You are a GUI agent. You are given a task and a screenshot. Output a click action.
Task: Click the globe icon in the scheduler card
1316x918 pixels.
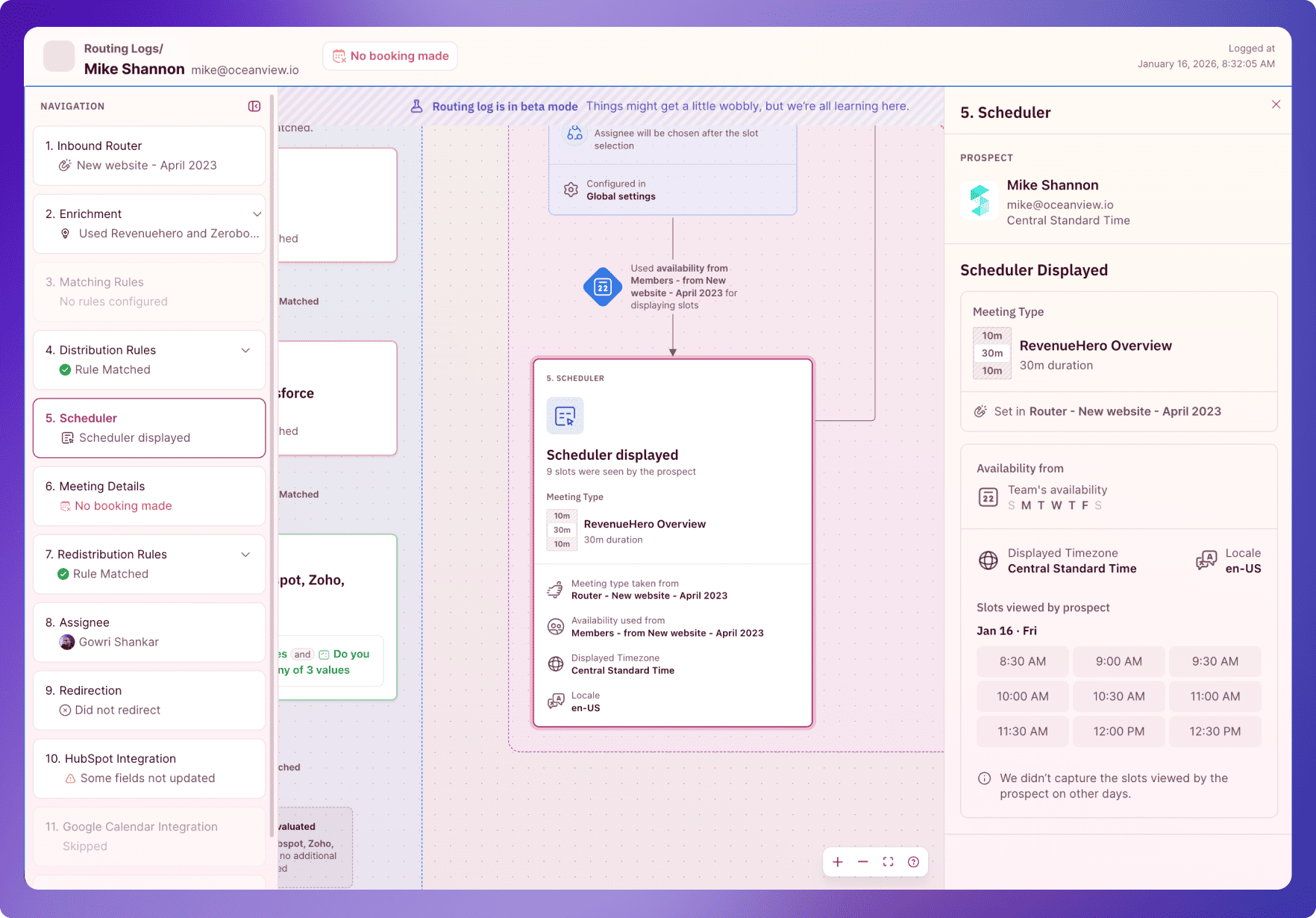pyautogui.click(x=556, y=664)
